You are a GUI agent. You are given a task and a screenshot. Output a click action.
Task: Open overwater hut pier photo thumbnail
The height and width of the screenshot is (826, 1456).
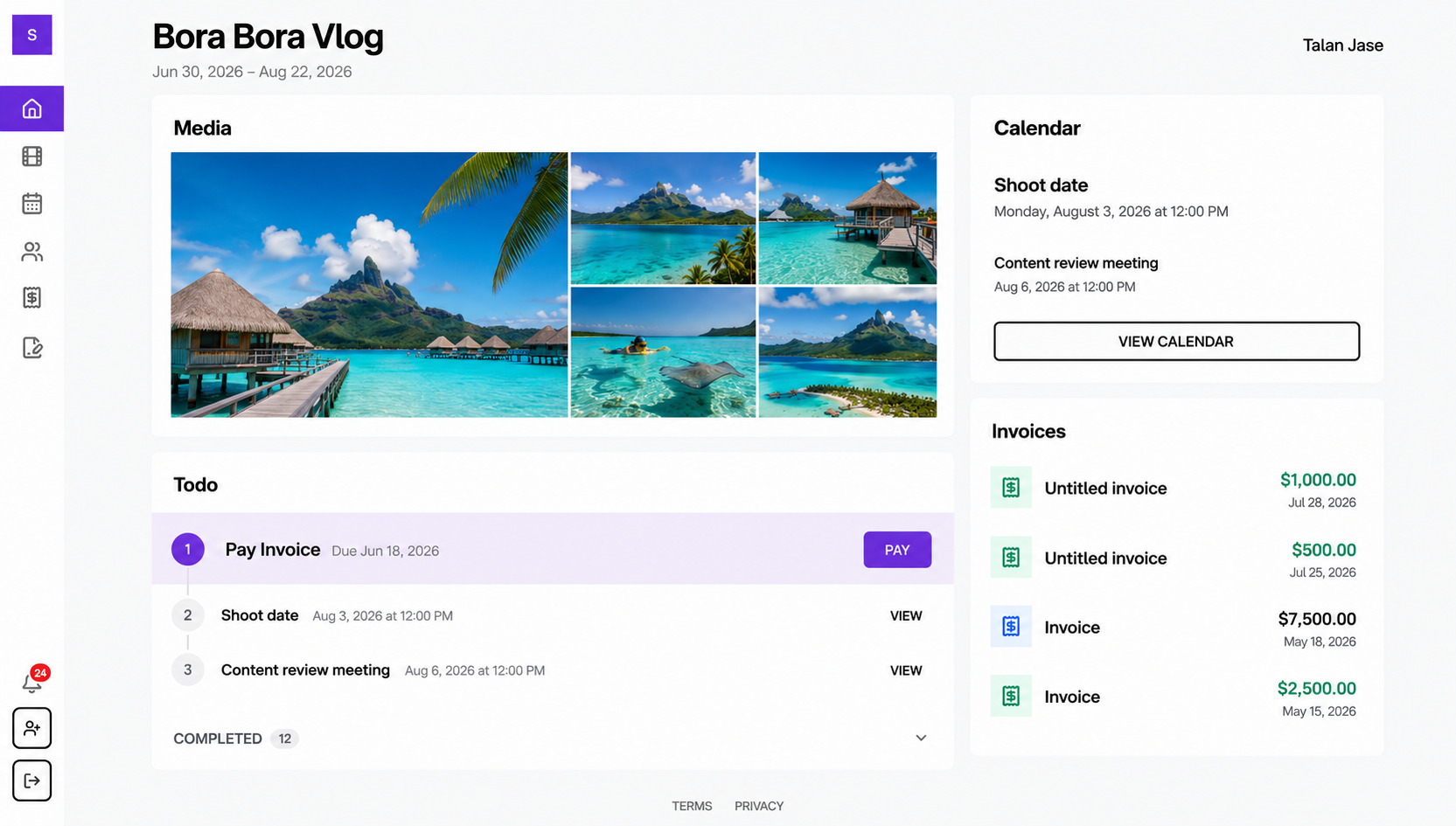pyautogui.click(x=847, y=218)
